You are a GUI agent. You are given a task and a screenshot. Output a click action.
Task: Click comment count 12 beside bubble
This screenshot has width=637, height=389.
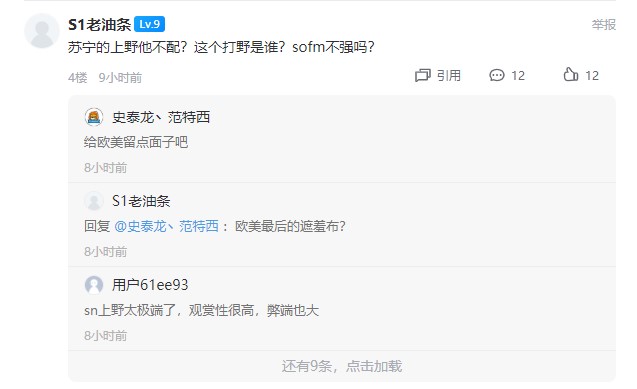(518, 76)
